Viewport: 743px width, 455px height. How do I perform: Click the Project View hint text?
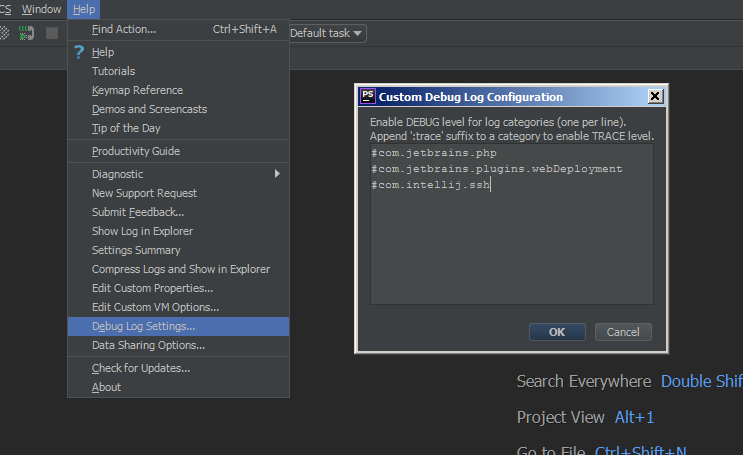561,417
